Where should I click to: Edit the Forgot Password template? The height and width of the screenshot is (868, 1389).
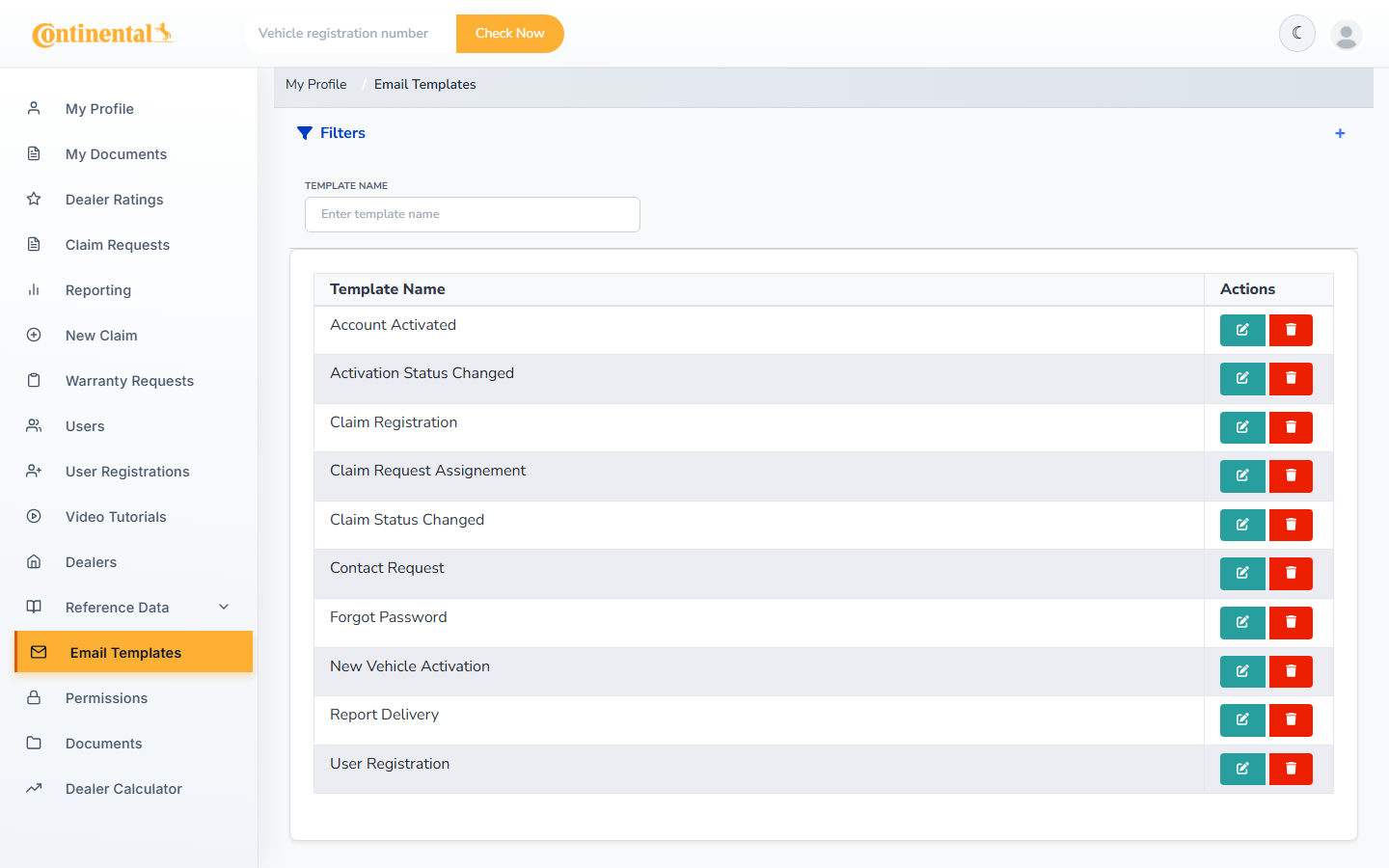click(x=1242, y=622)
